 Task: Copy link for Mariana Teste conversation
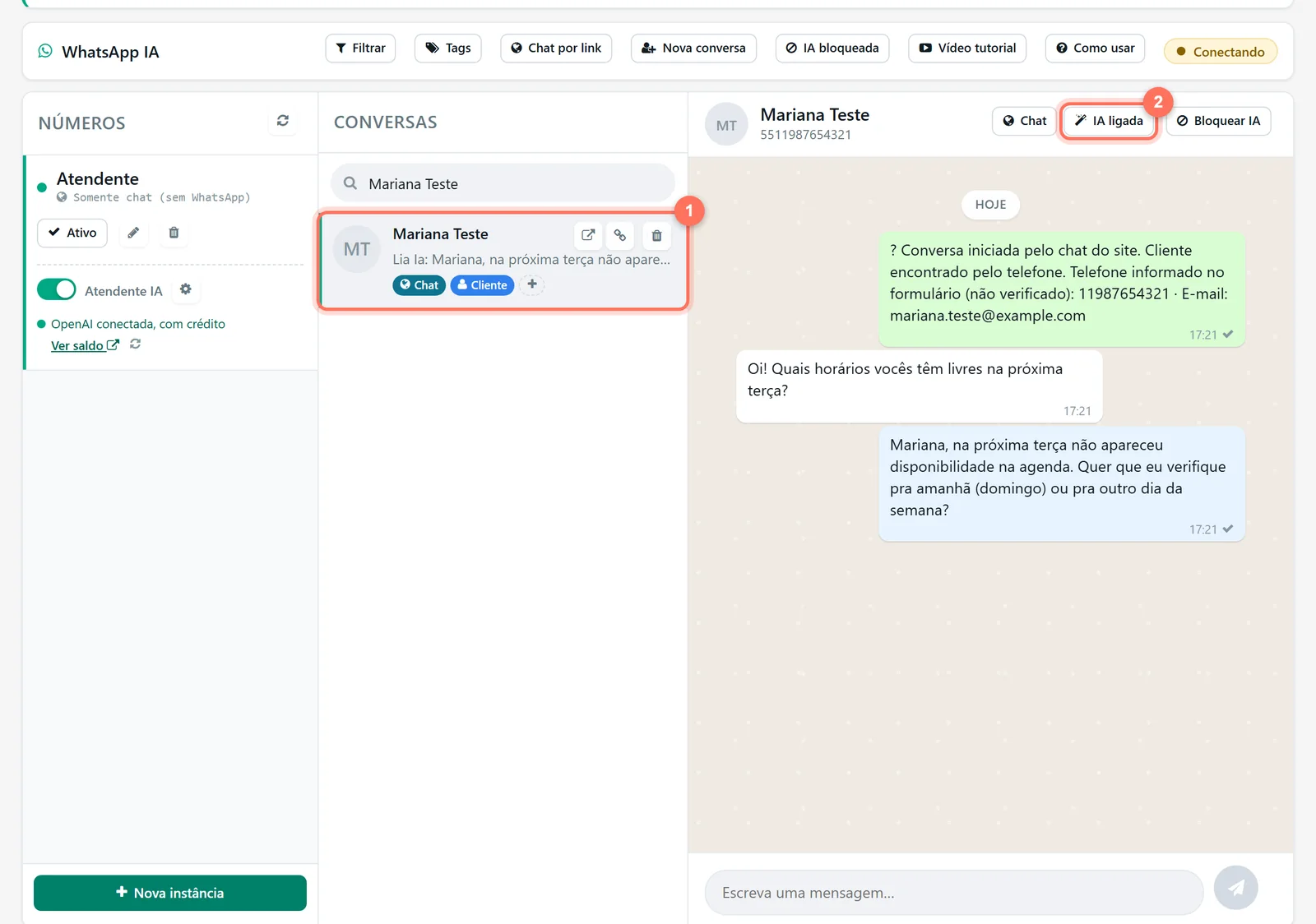pyautogui.click(x=620, y=235)
